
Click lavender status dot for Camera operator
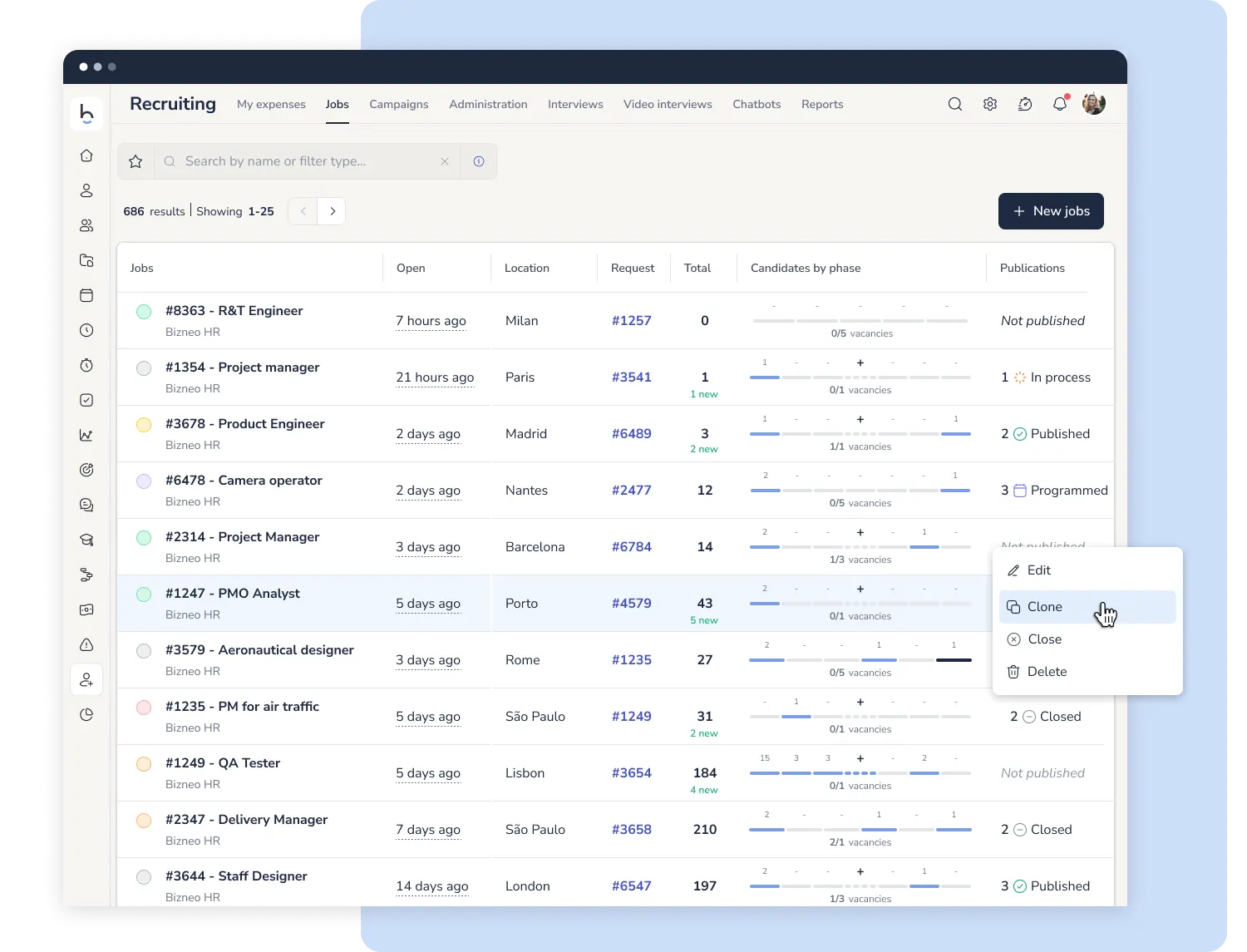(x=144, y=481)
